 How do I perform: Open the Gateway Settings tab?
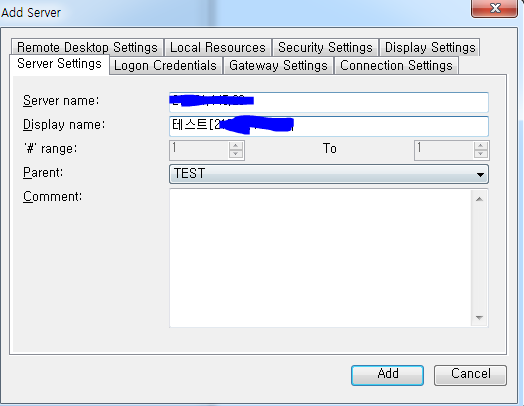pyautogui.click(x=278, y=65)
